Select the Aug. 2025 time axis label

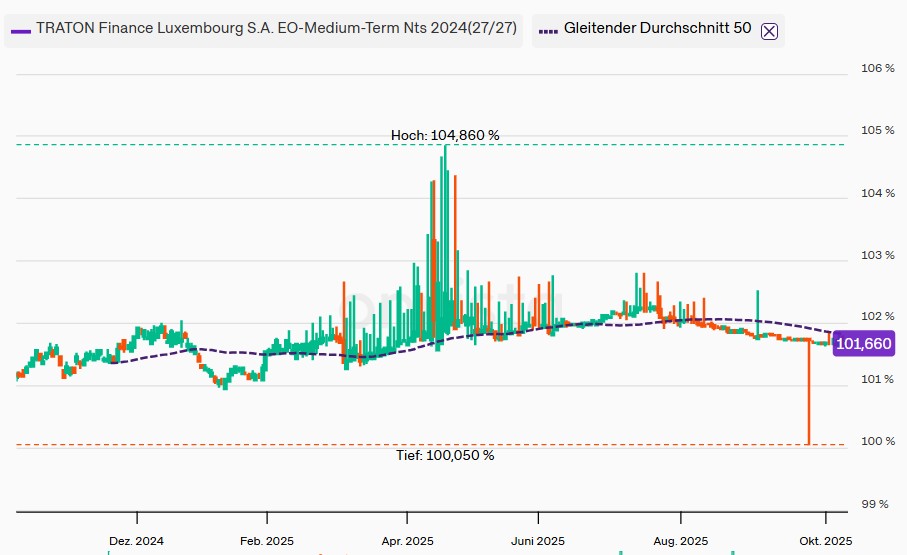(x=680, y=541)
